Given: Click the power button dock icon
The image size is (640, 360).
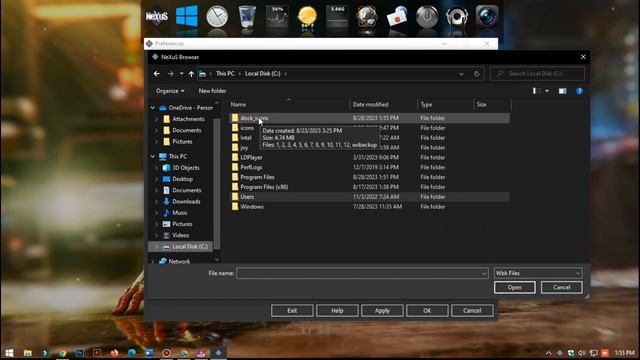Looking at the screenshot, I should click(427, 17).
